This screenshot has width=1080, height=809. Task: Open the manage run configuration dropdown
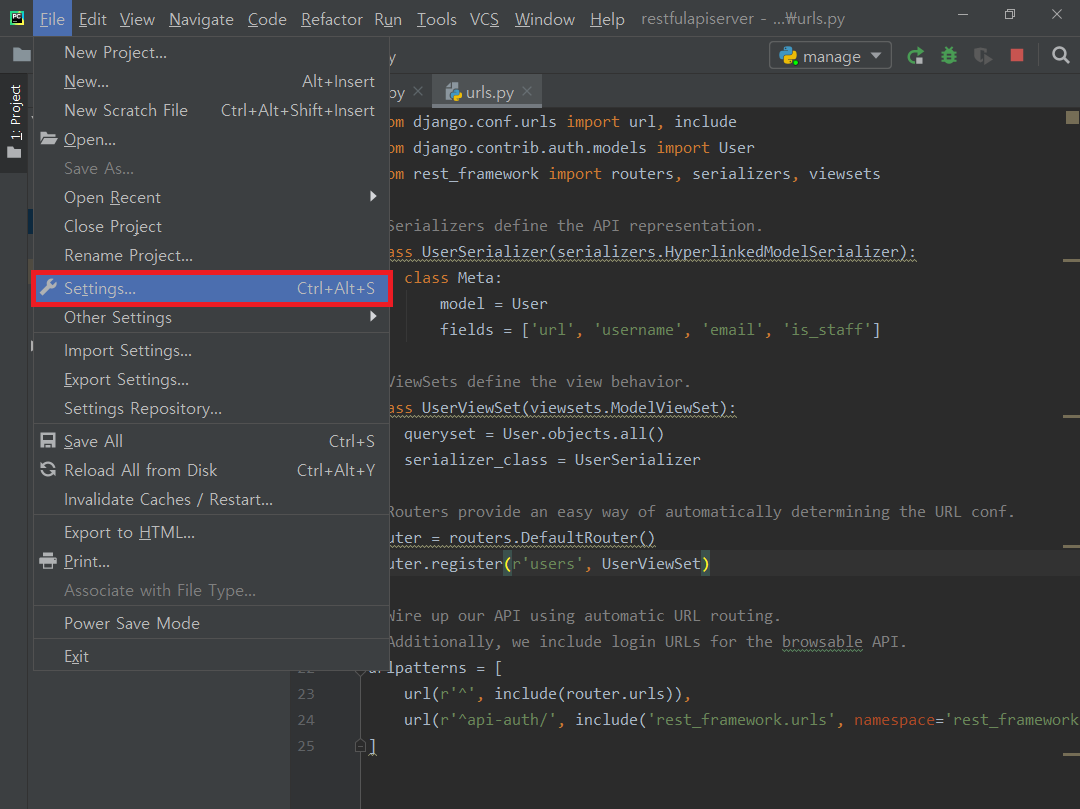tap(830, 56)
